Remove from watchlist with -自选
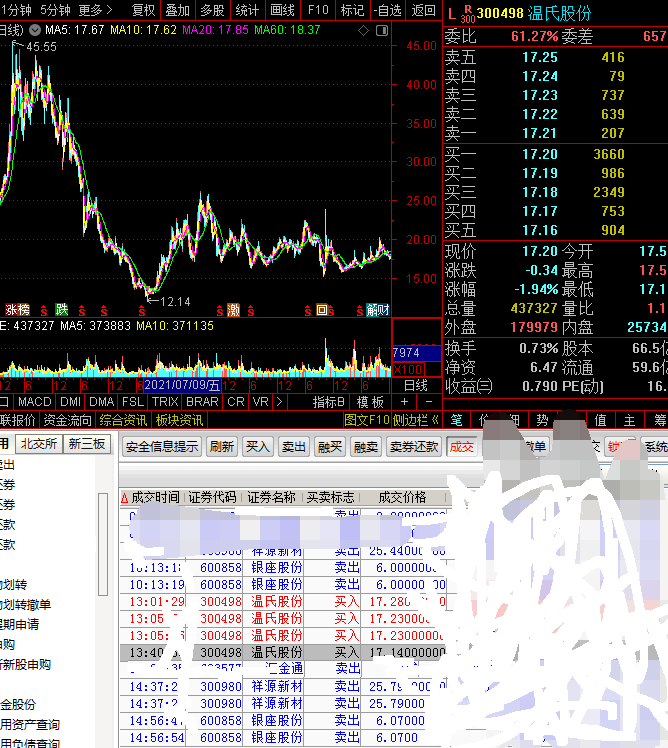Screen dimensions: 668x748 387,10
